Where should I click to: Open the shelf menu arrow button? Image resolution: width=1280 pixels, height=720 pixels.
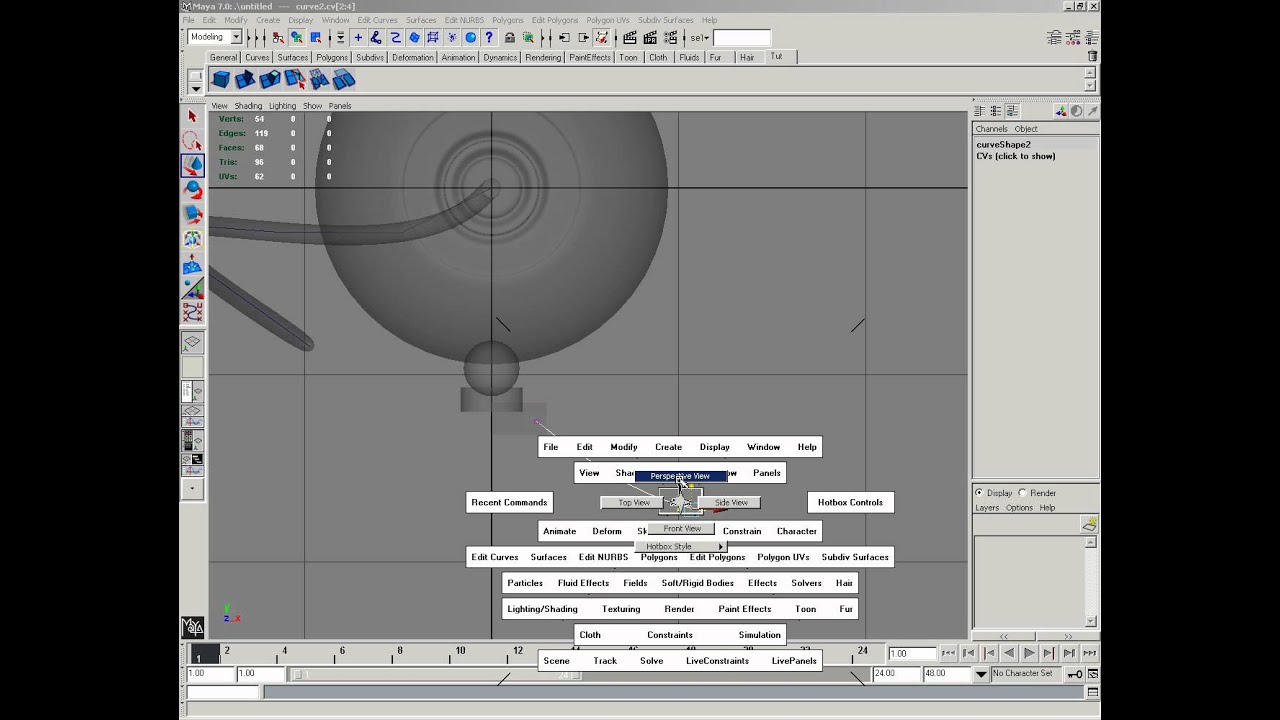click(x=195, y=87)
